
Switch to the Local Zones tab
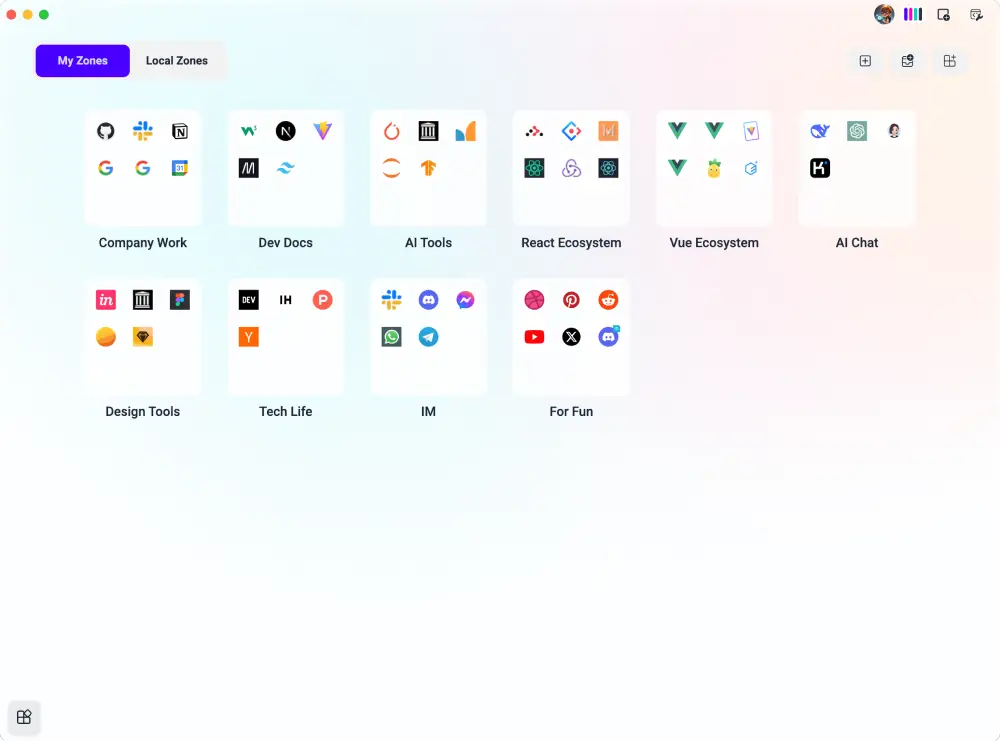click(177, 61)
